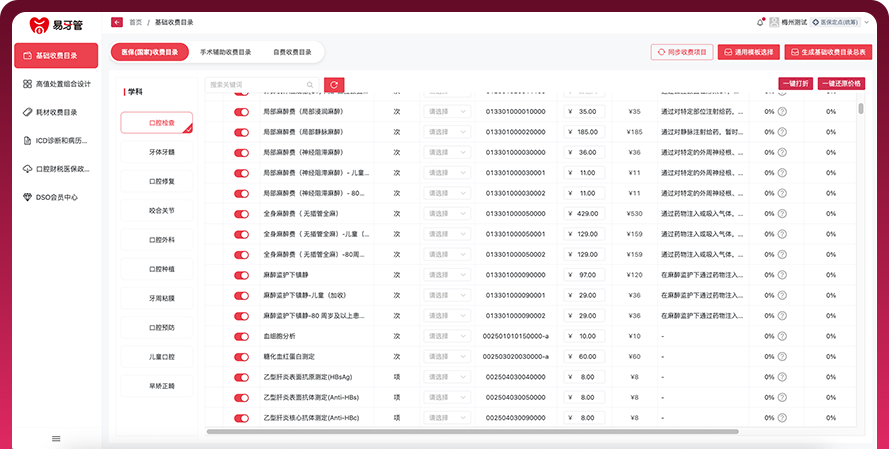Open 请选择 dropdown for code 013301000050001
The image size is (889, 449).
click(x=447, y=234)
